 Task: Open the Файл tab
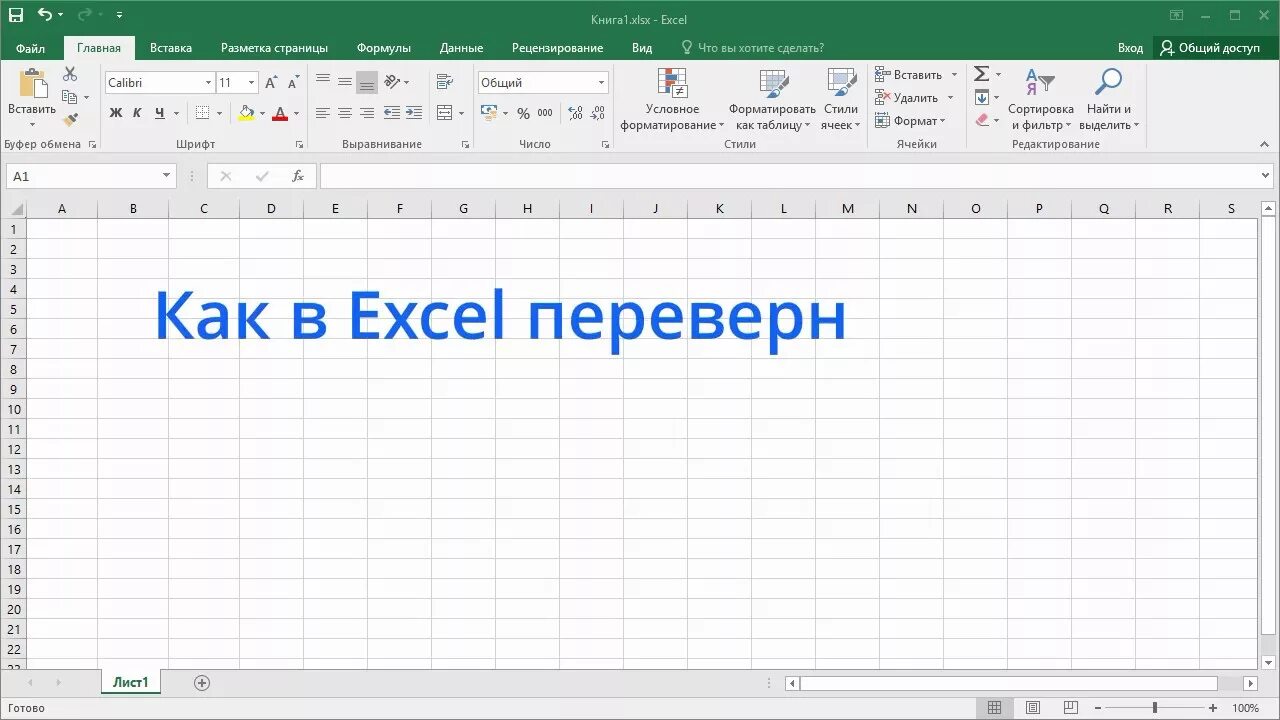pyautogui.click(x=31, y=48)
